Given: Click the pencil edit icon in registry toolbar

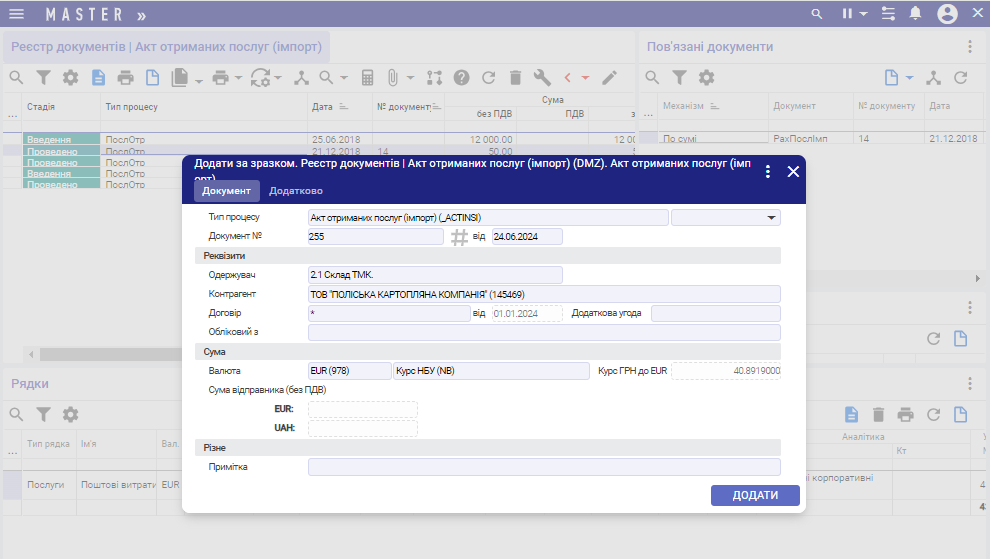Looking at the screenshot, I should tap(609, 78).
